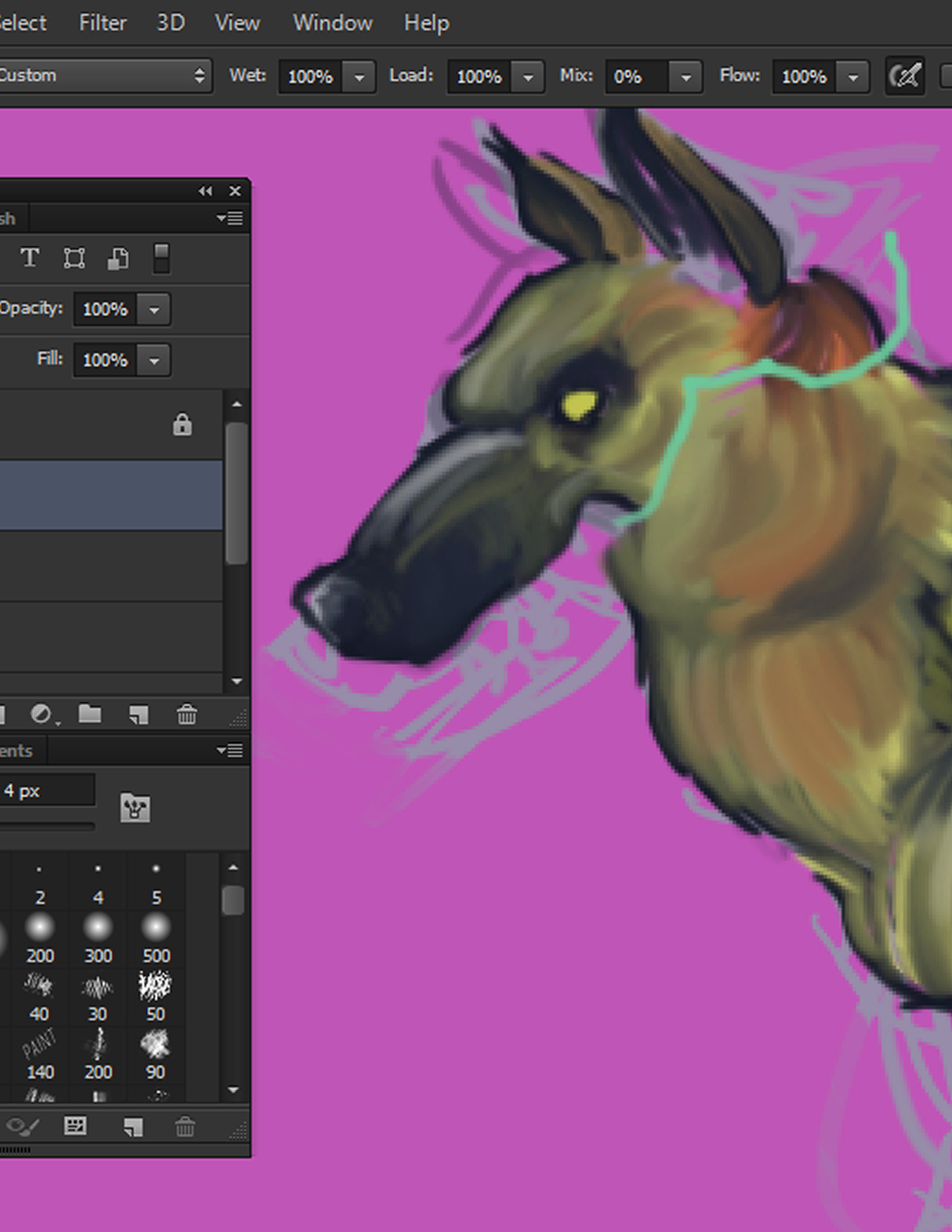Open the Filter menu
This screenshot has width=952, height=1232.
(x=103, y=23)
